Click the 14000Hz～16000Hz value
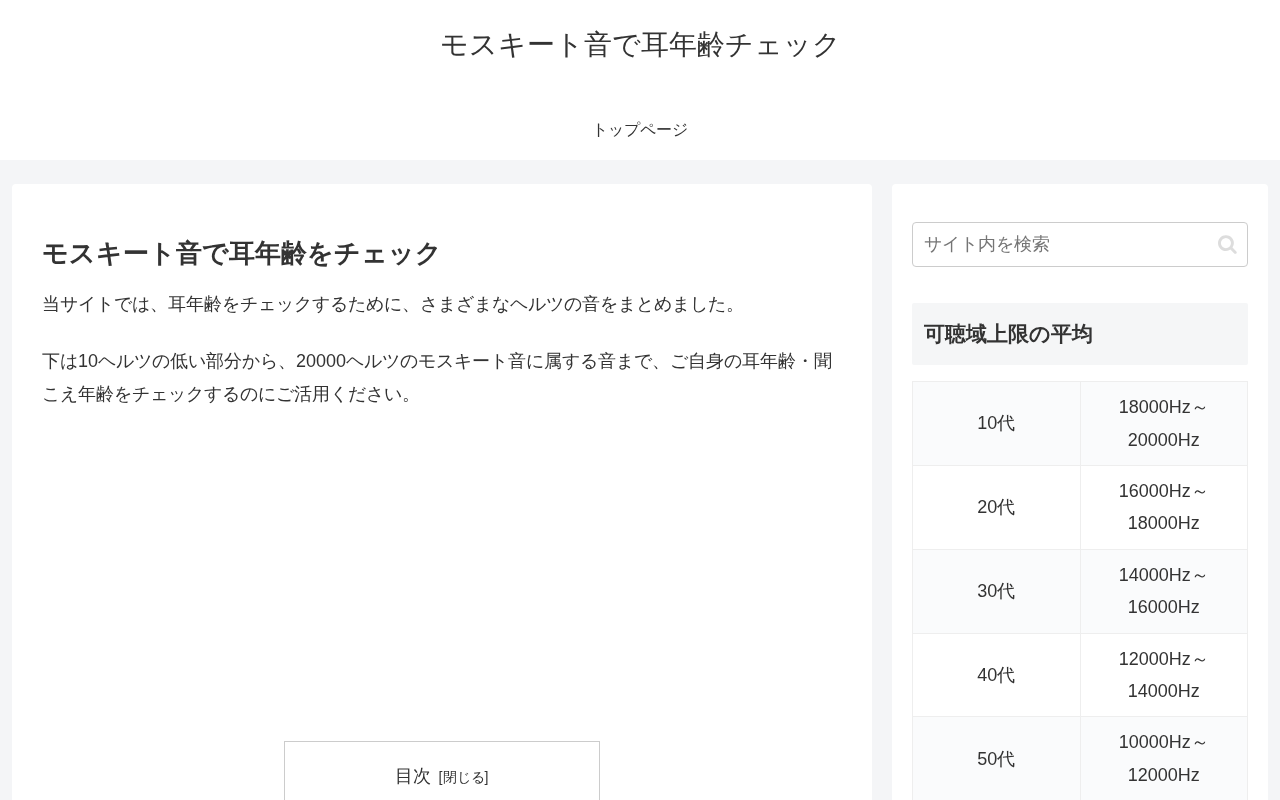This screenshot has width=1280, height=800. (1164, 591)
